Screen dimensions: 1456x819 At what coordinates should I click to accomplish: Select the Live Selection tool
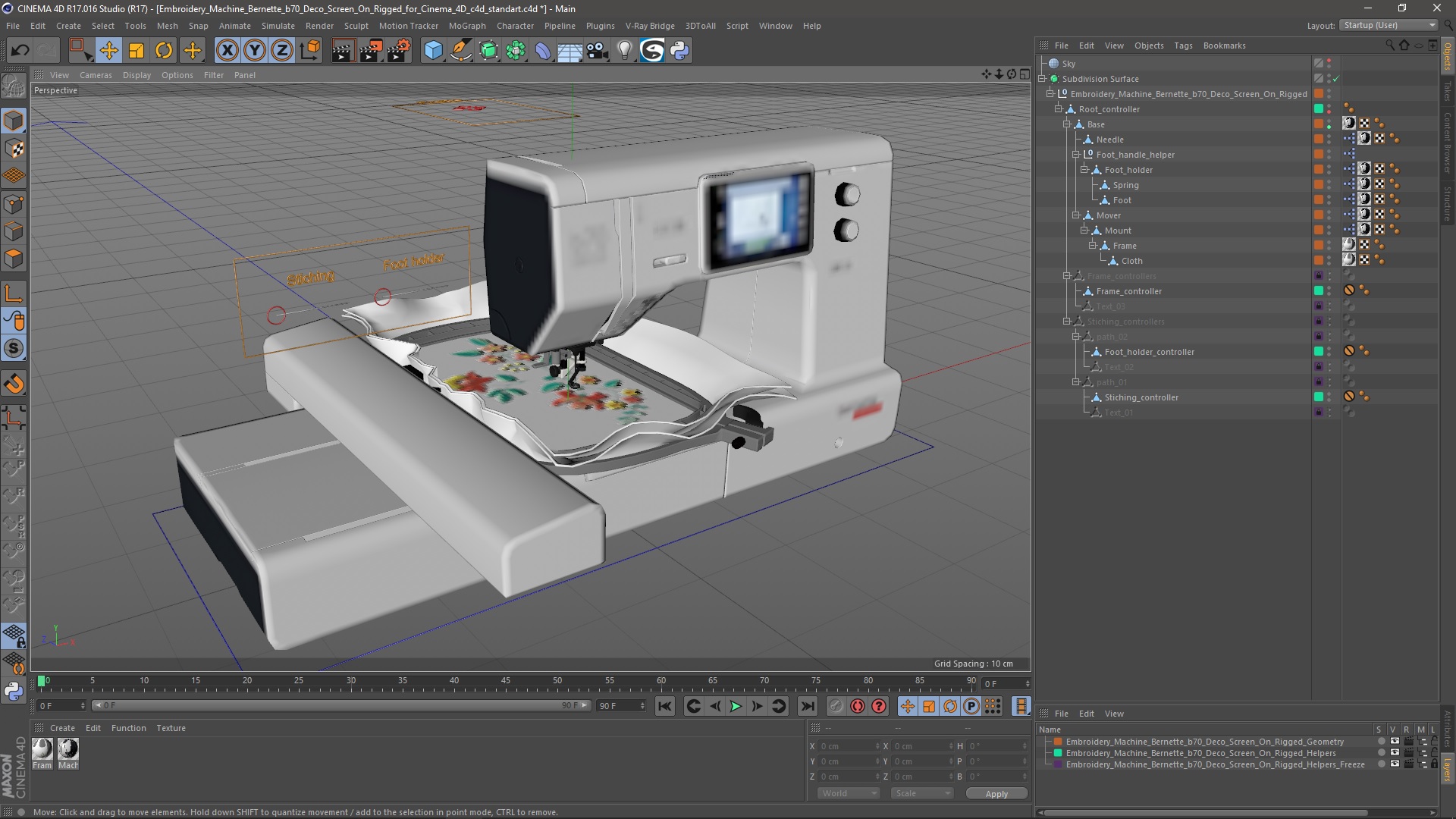(80, 51)
